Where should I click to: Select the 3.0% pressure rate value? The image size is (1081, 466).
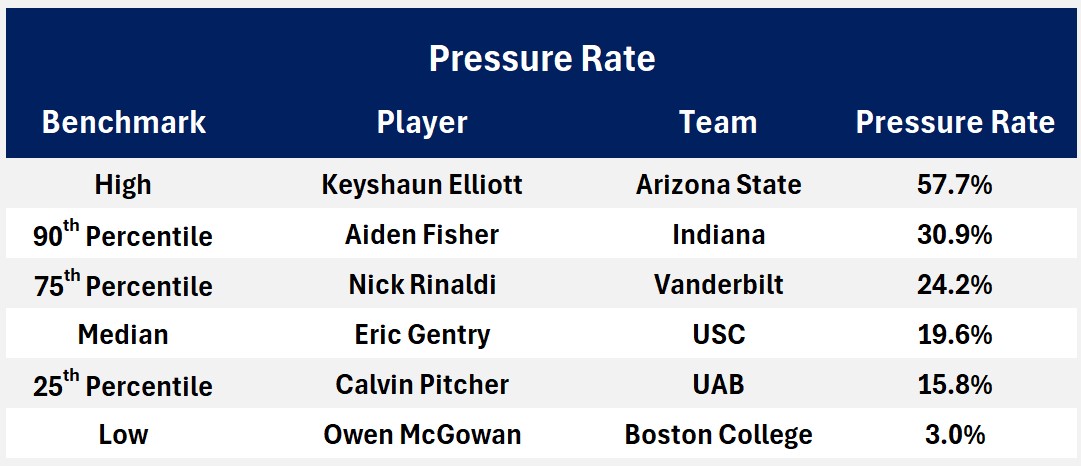point(955,435)
